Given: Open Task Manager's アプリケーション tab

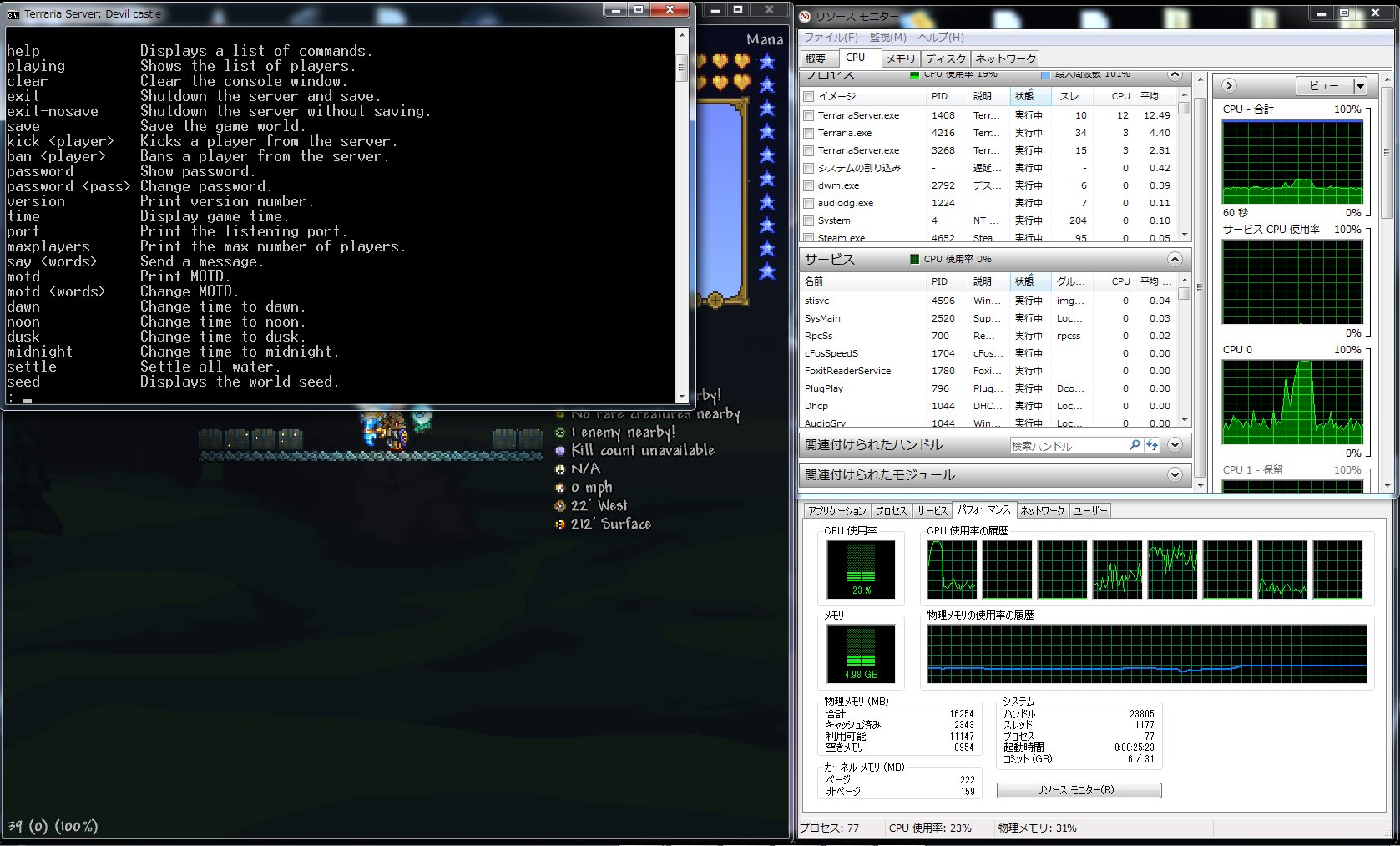Looking at the screenshot, I should point(837,511).
